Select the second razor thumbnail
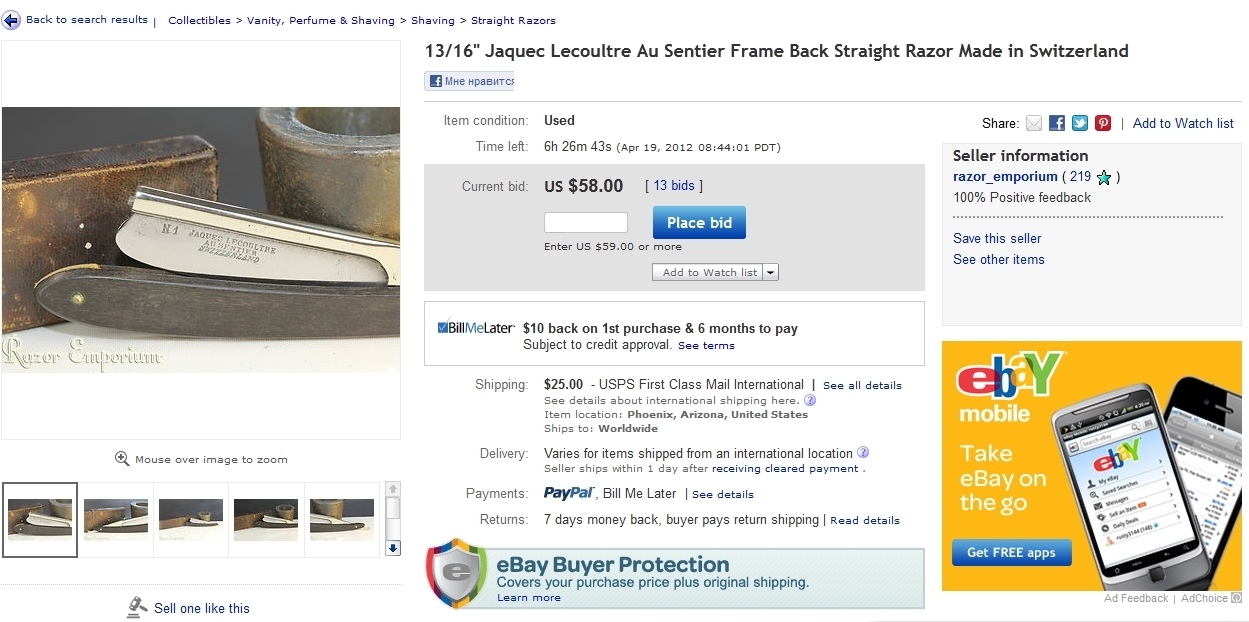The image size is (1249, 622). pyautogui.click(x=116, y=519)
